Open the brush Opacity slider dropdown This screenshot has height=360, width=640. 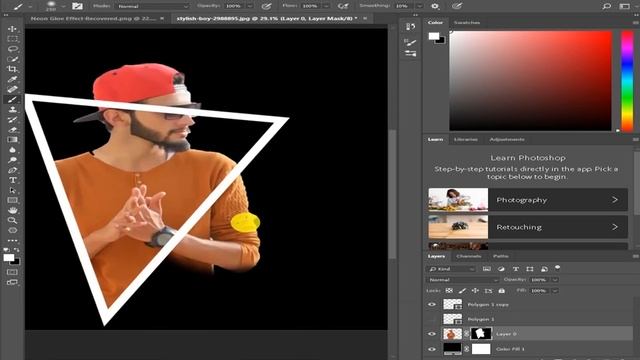point(249,6)
